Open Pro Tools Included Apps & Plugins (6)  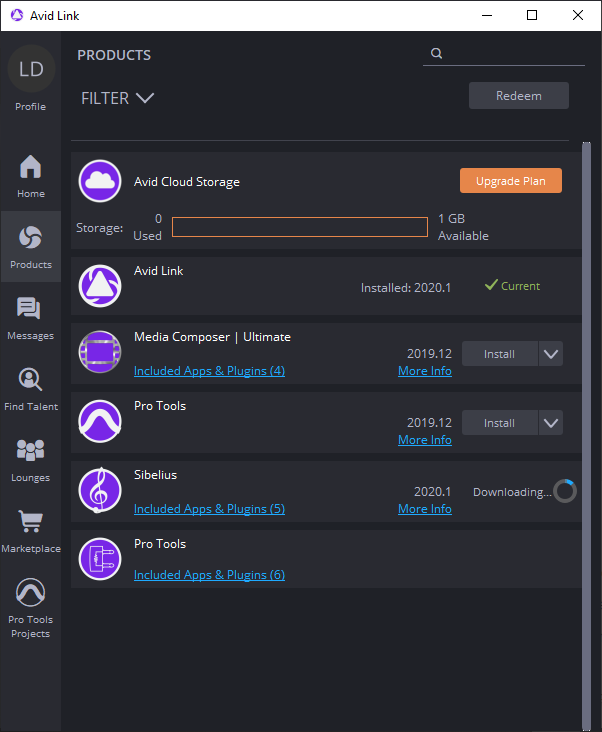click(209, 575)
